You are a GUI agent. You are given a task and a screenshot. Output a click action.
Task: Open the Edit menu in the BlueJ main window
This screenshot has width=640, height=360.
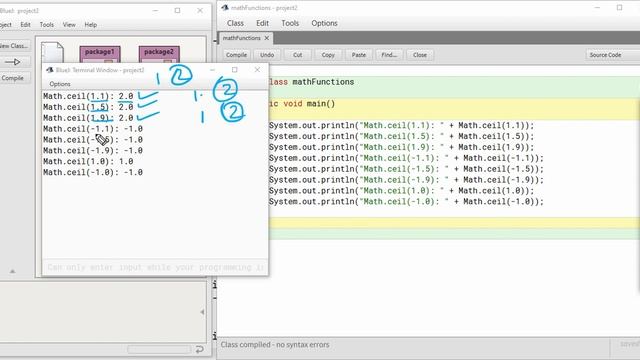tap(25, 24)
